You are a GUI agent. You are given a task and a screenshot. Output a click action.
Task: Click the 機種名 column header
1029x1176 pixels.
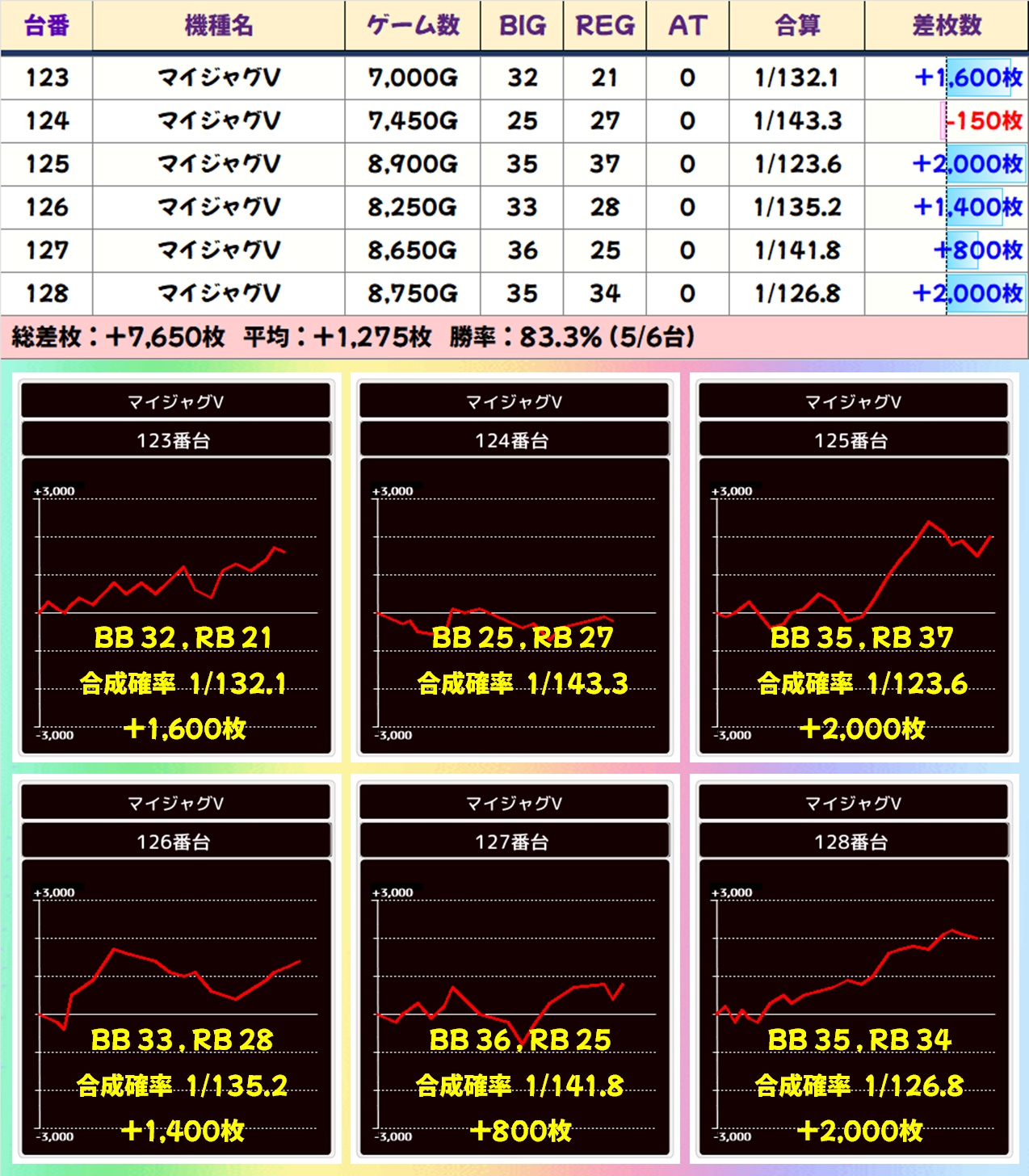219,26
